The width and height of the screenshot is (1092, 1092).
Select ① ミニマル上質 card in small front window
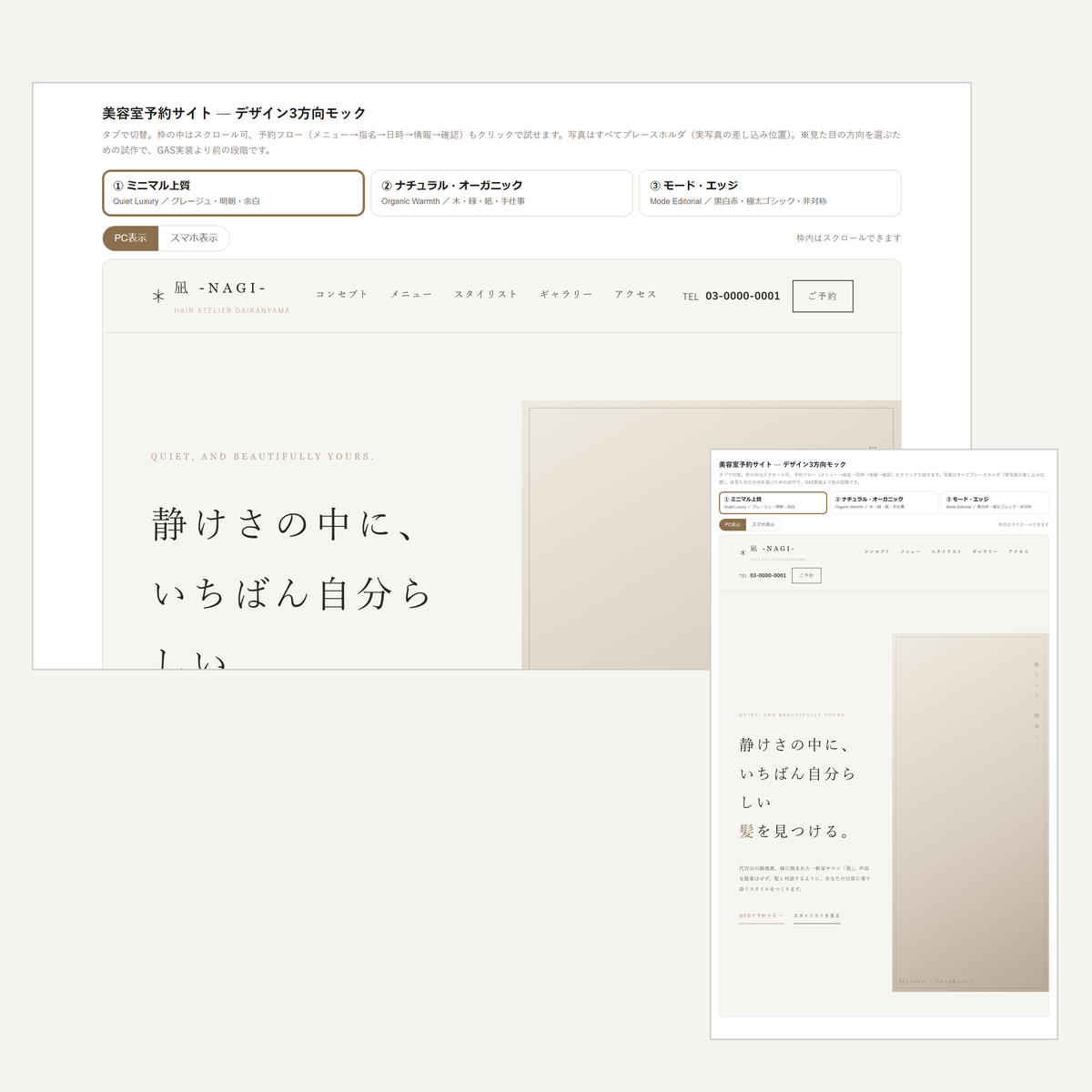773,502
